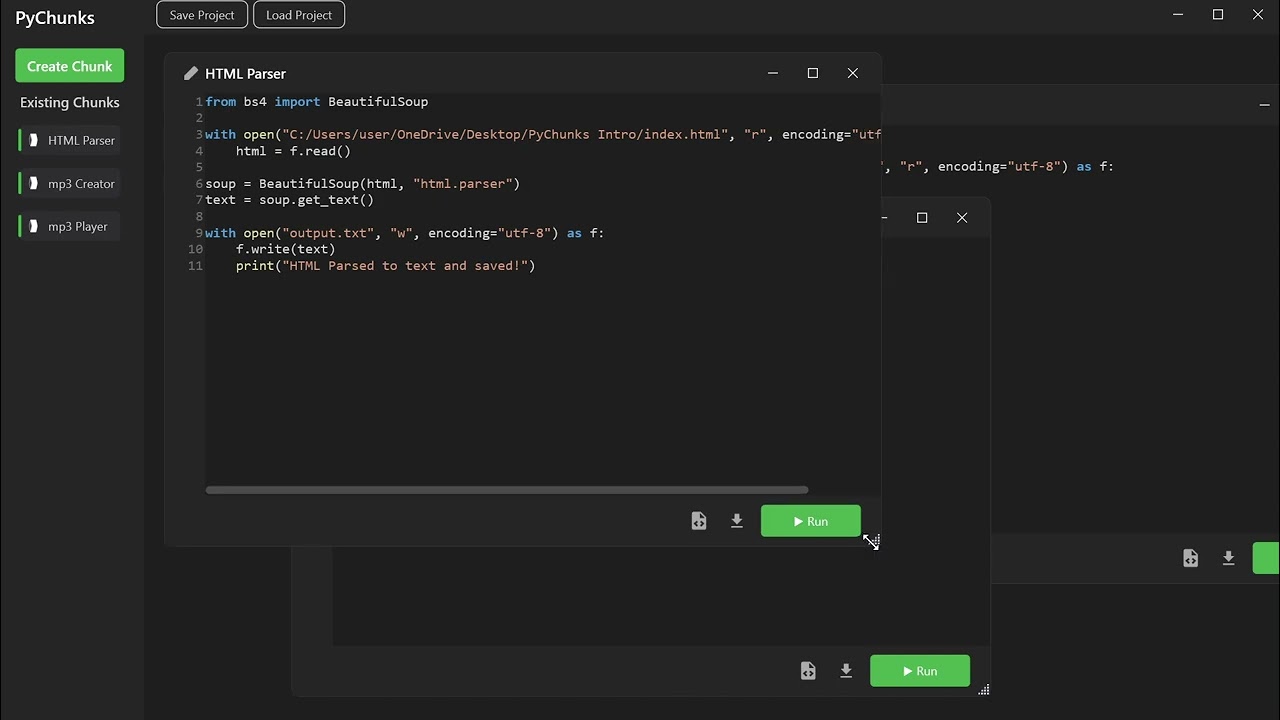
Task: Click download icon in the middle background window
Action: [x=846, y=671]
